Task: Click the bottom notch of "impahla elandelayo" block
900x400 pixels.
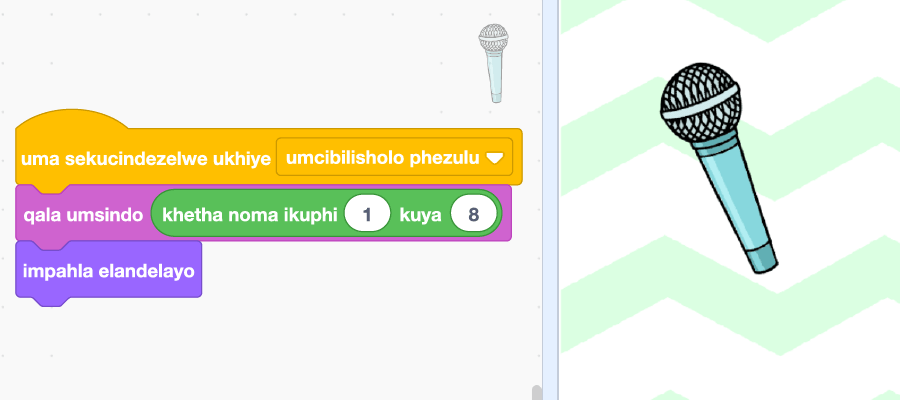Action: click(x=51, y=301)
